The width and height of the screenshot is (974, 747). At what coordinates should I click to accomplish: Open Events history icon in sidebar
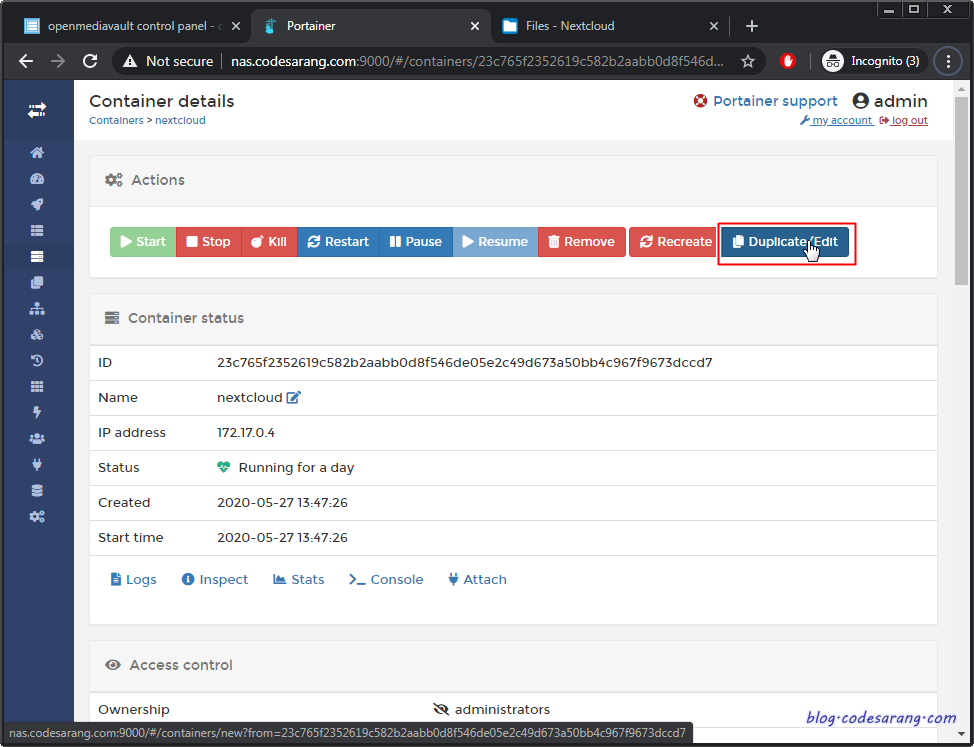[37, 361]
